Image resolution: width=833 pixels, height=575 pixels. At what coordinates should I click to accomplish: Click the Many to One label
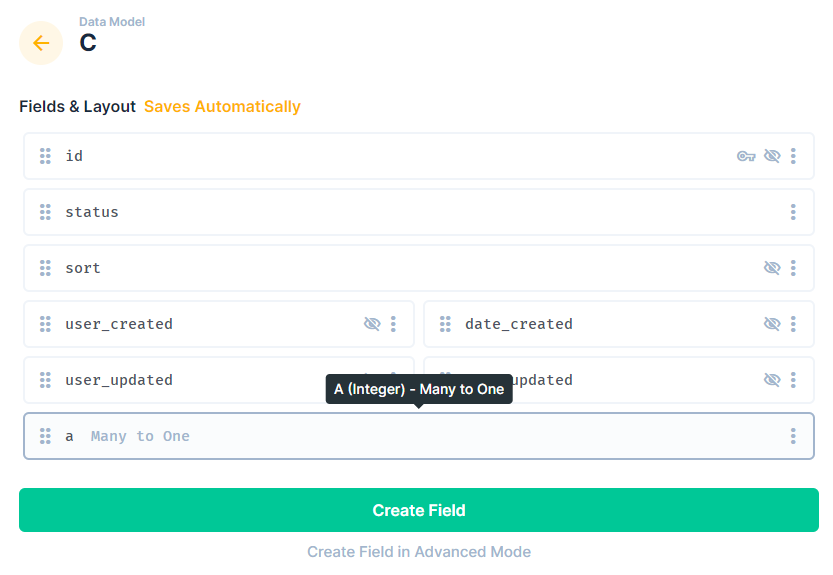coord(140,436)
